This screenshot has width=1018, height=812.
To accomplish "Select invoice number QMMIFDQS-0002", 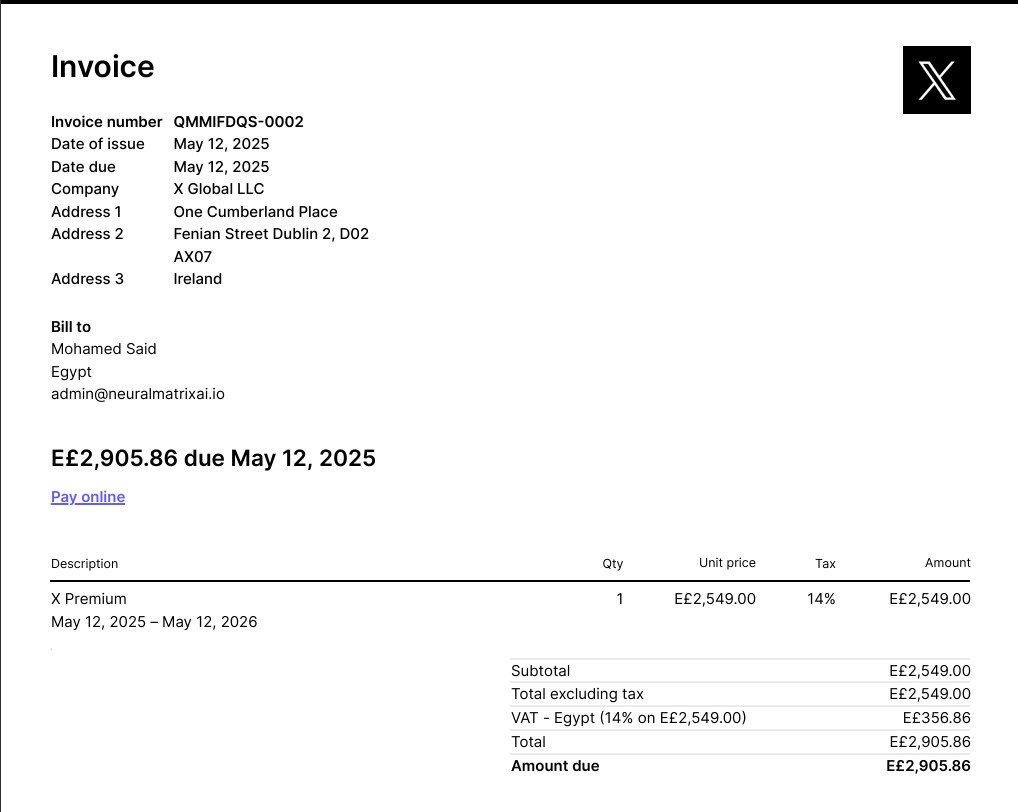I will coord(238,122).
